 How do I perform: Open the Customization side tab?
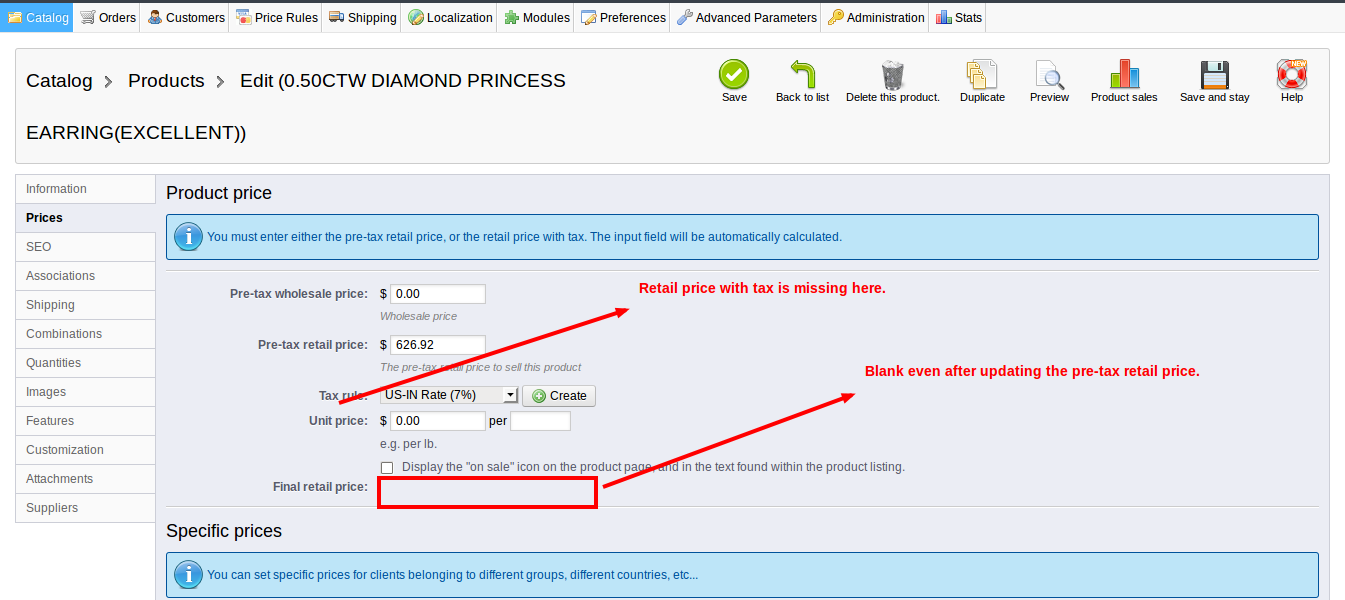[86, 450]
